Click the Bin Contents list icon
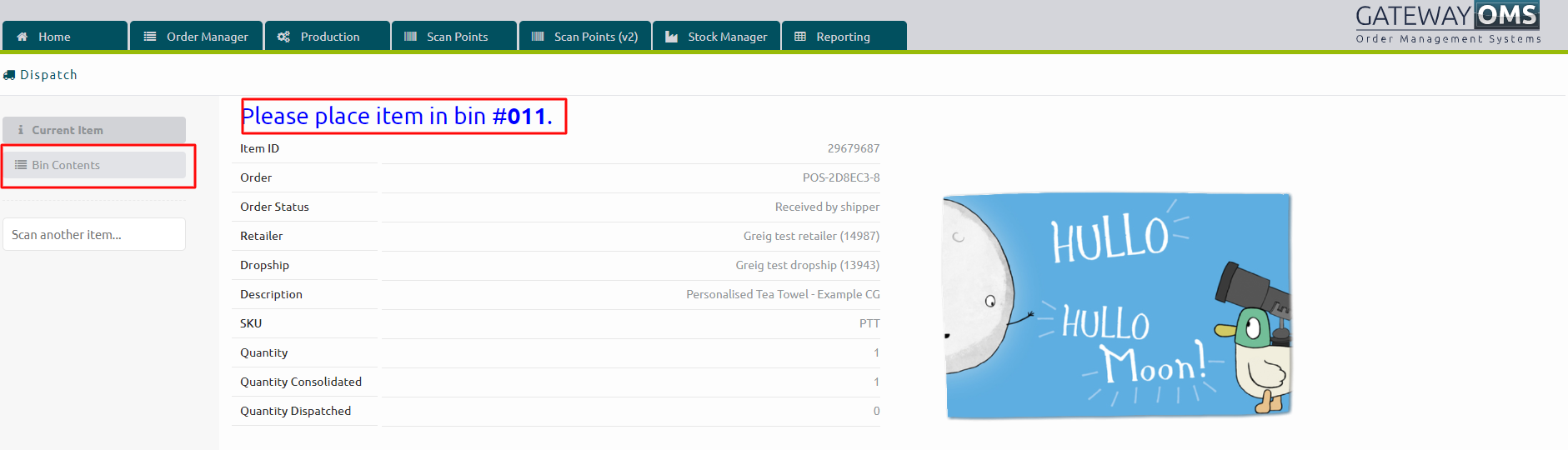The width and height of the screenshot is (1568, 450). pos(21,165)
